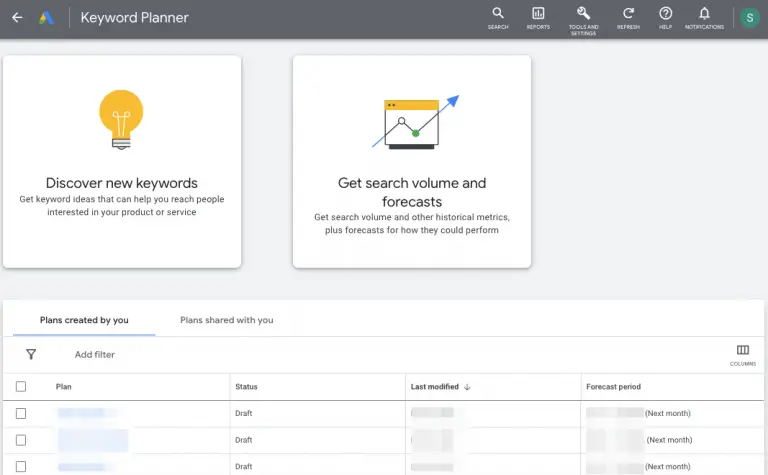Sort by Last modified column header
The height and width of the screenshot is (475, 768).
434,386
